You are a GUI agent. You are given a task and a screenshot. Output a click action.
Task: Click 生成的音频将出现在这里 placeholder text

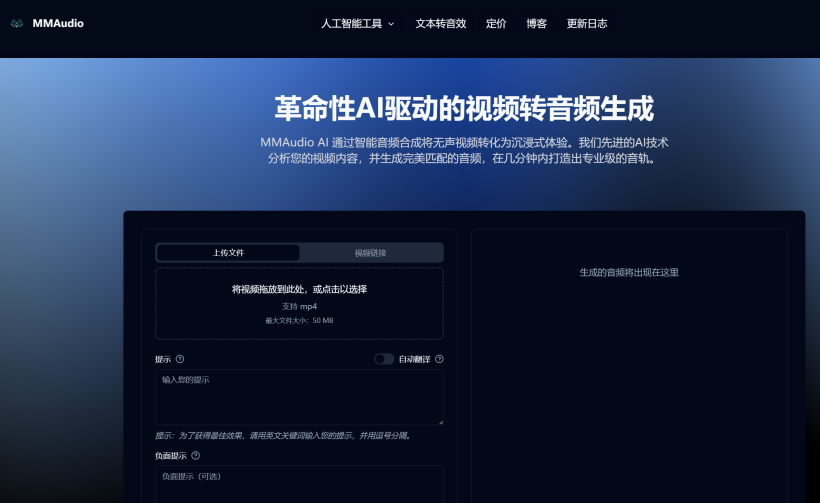click(629, 272)
